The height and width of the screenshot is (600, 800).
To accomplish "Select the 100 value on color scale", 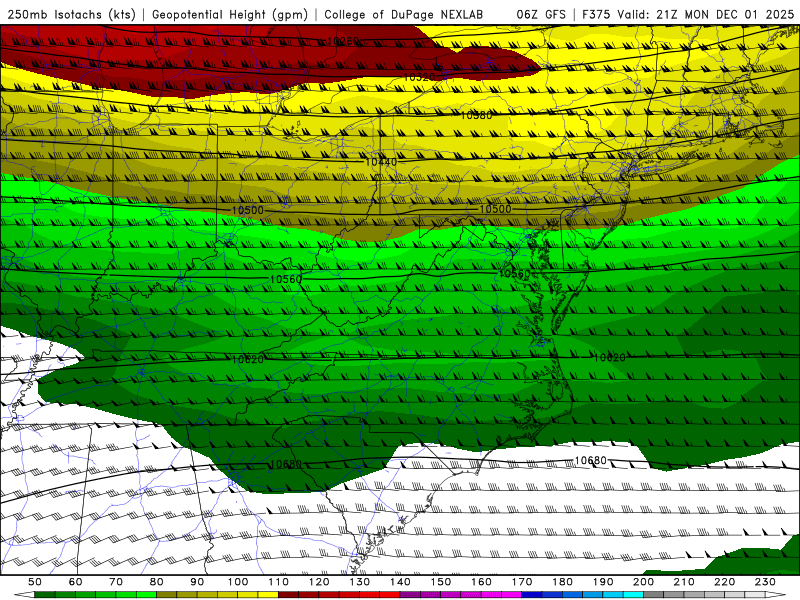I will [238, 582].
